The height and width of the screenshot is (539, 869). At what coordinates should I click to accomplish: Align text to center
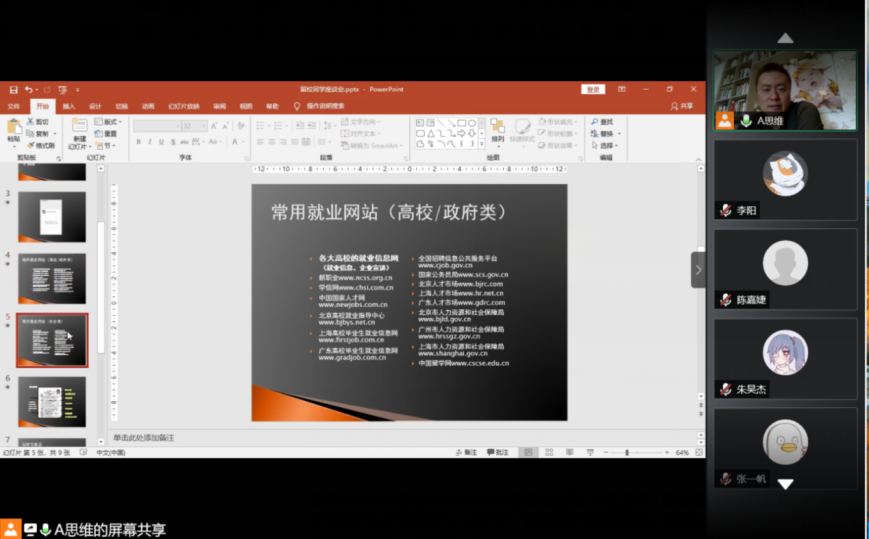(x=272, y=142)
